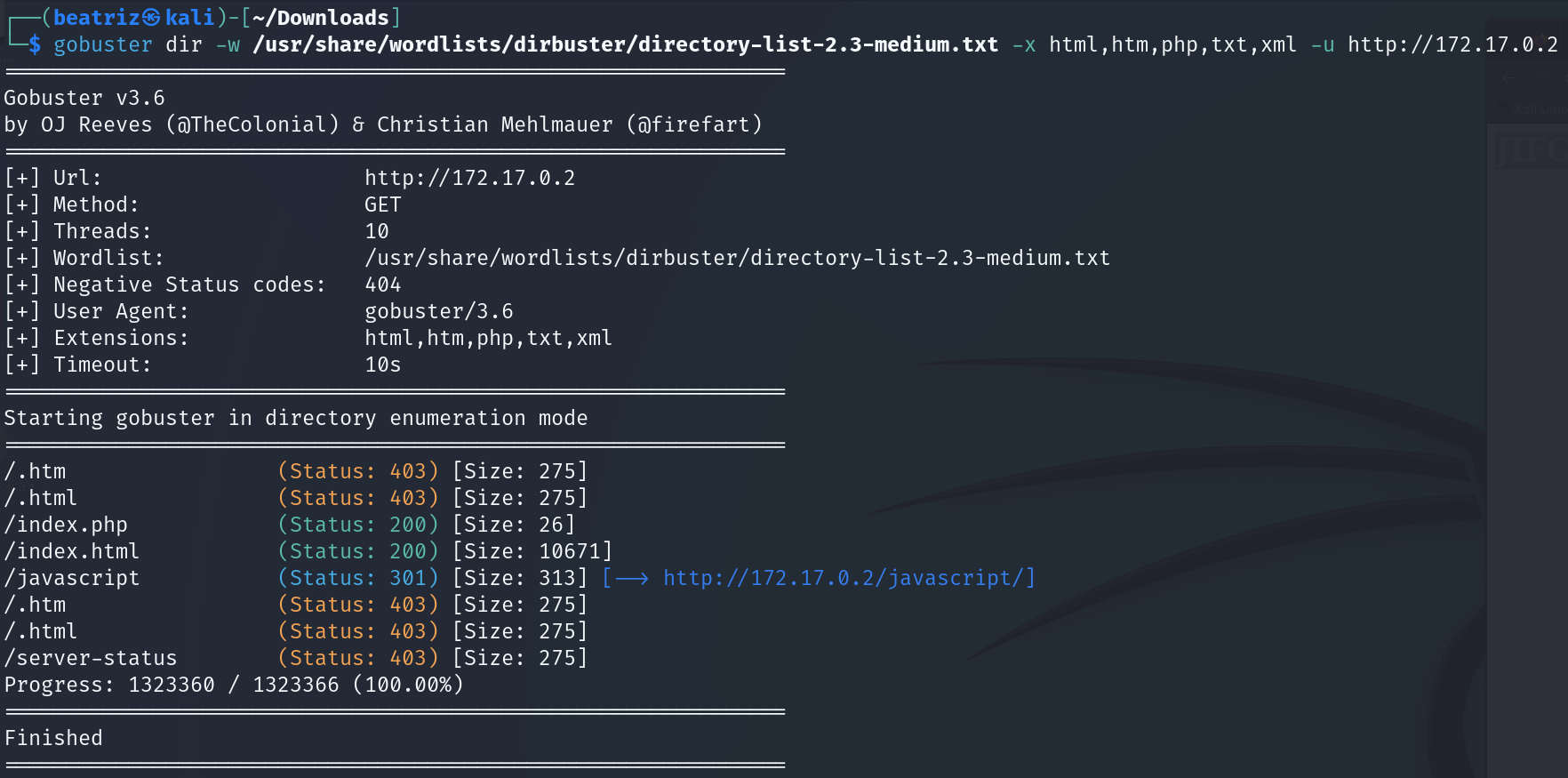Click the Method value GET
Viewport: 1568px width, 778px height.
(383, 205)
